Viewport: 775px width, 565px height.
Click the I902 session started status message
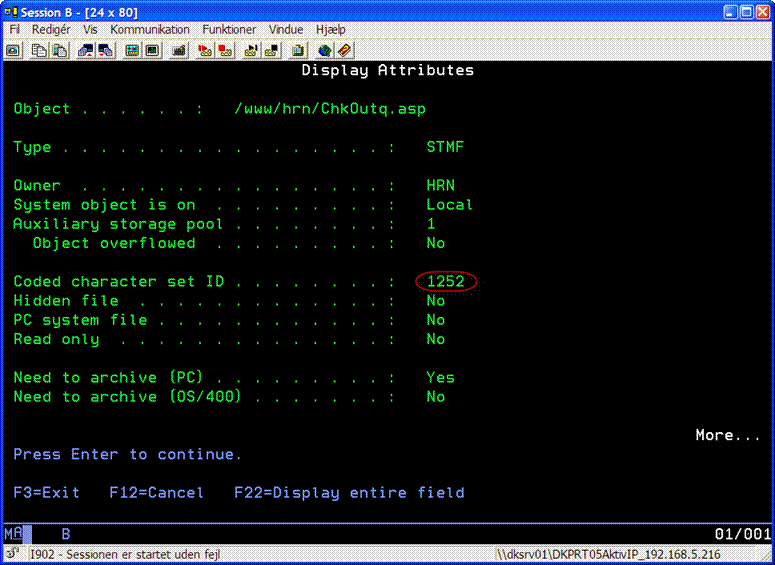click(126, 554)
